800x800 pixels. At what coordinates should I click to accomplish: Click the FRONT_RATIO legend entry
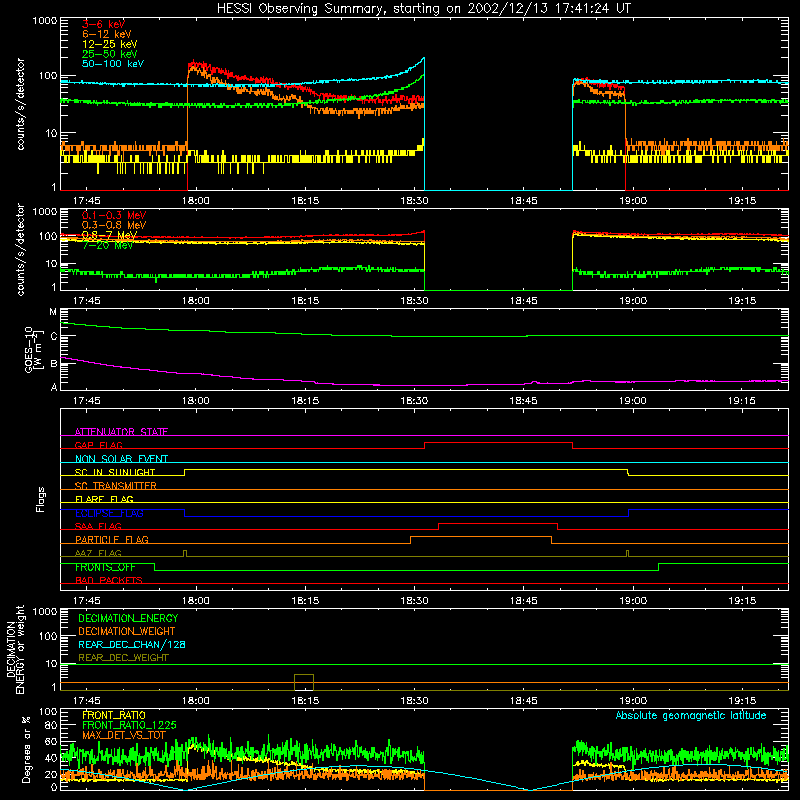114,715
